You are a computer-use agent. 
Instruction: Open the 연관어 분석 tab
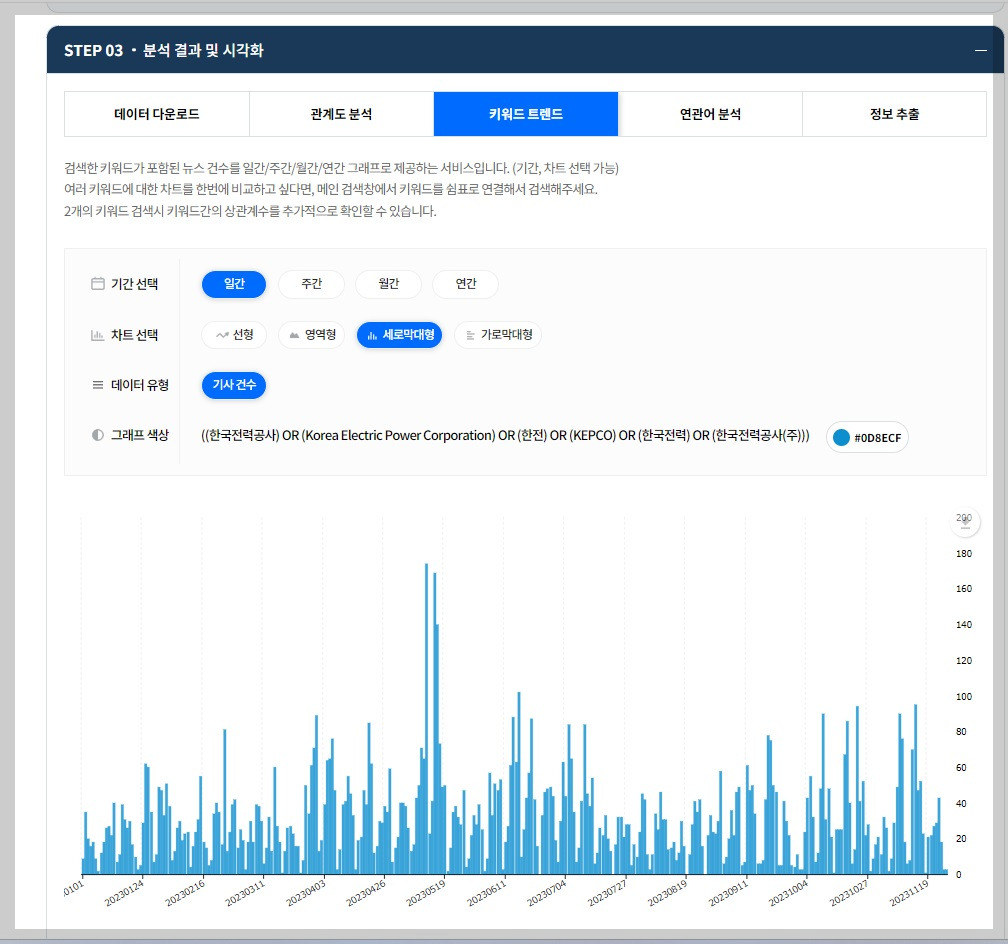click(x=710, y=114)
